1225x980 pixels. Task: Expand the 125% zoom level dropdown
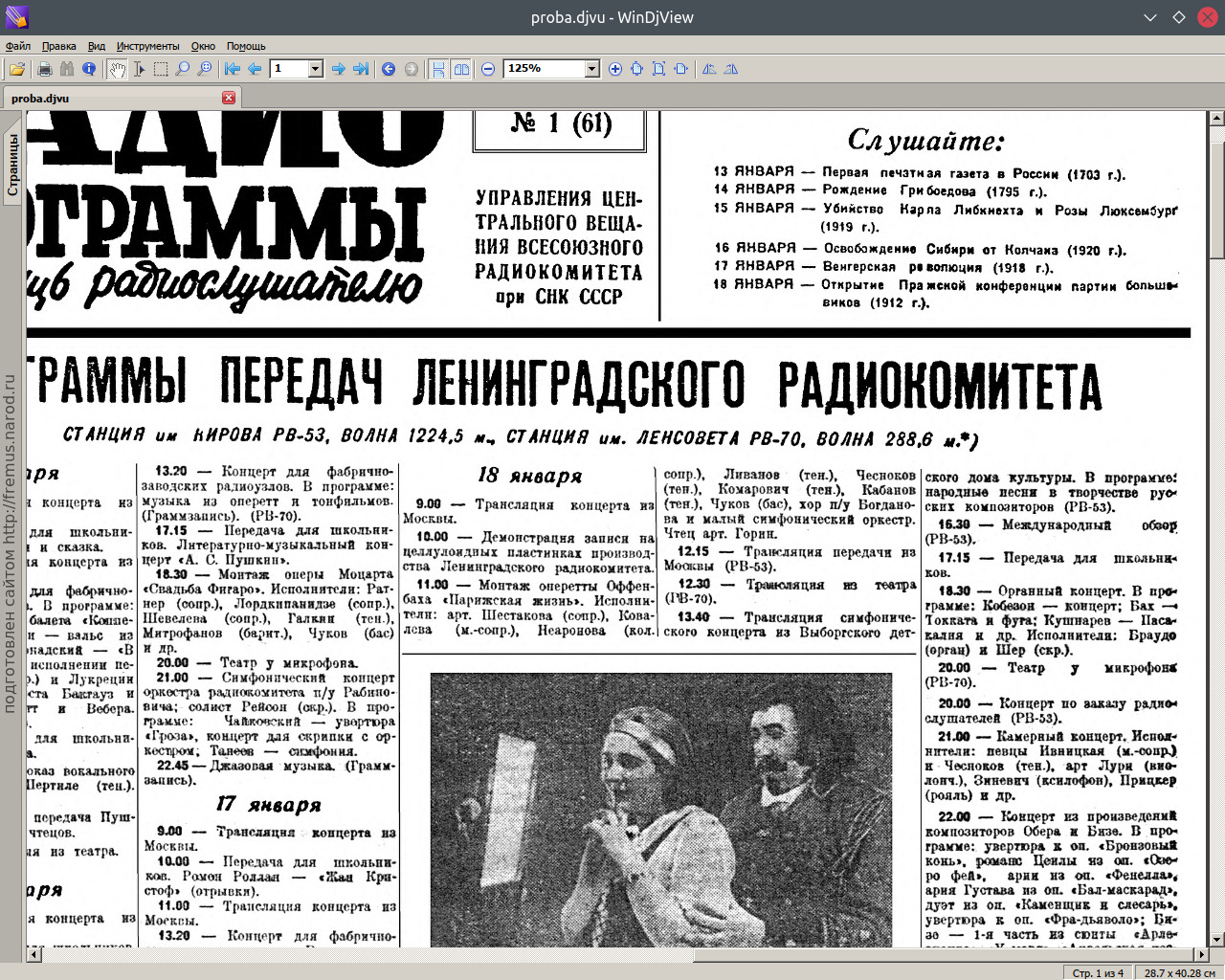pos(591,69)
